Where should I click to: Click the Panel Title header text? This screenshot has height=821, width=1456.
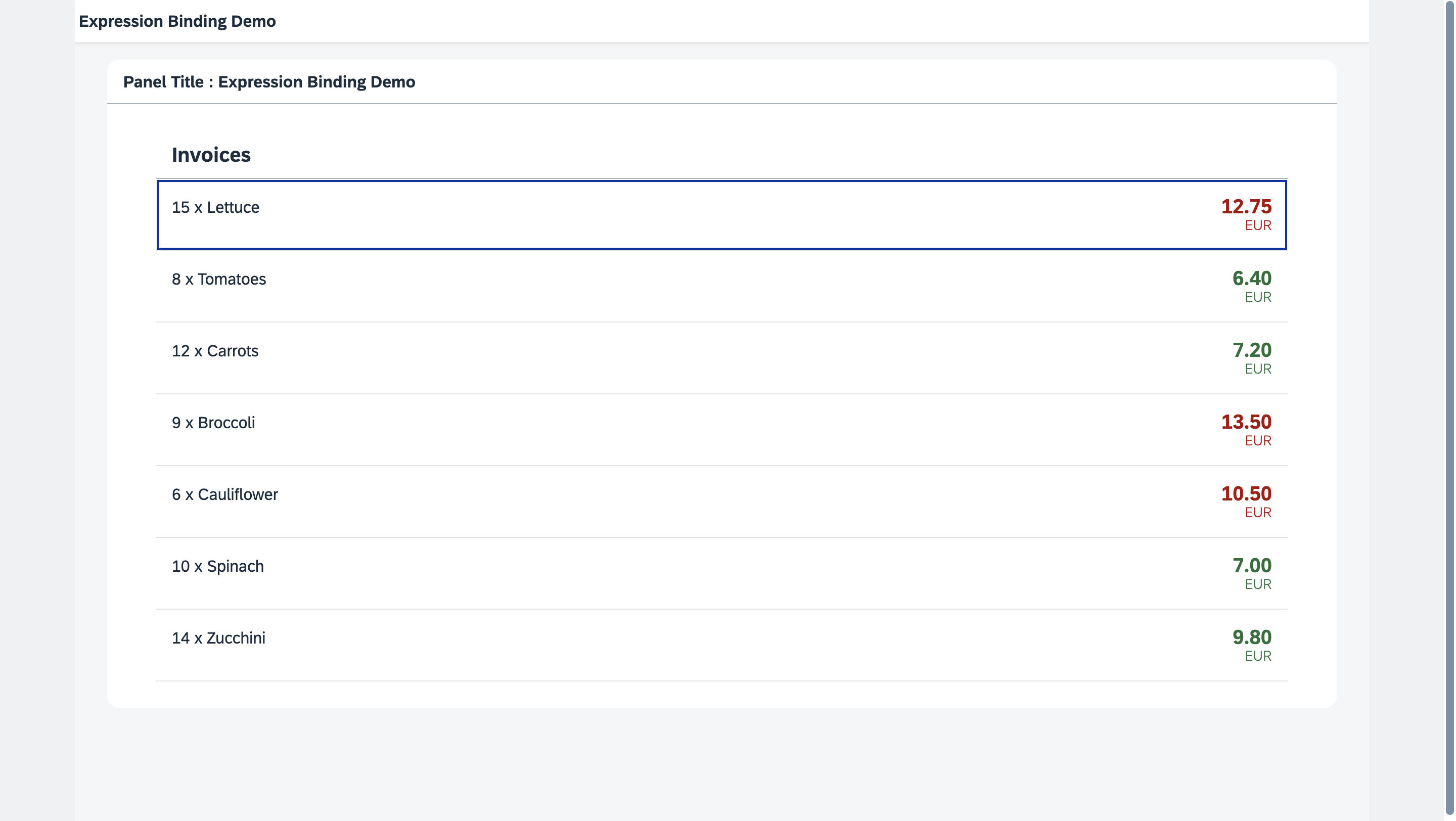click(x=269, y=82)
